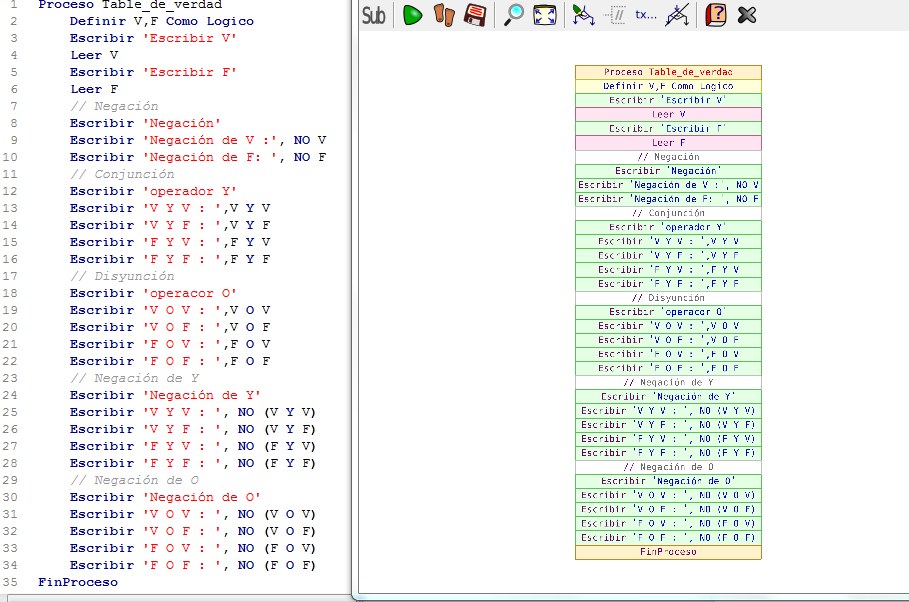This screenshot has height=602, width=909.
Task: Select the 'Proceso Table_de_verdad' block in the diagram
Action: click(x=668, y=72)
